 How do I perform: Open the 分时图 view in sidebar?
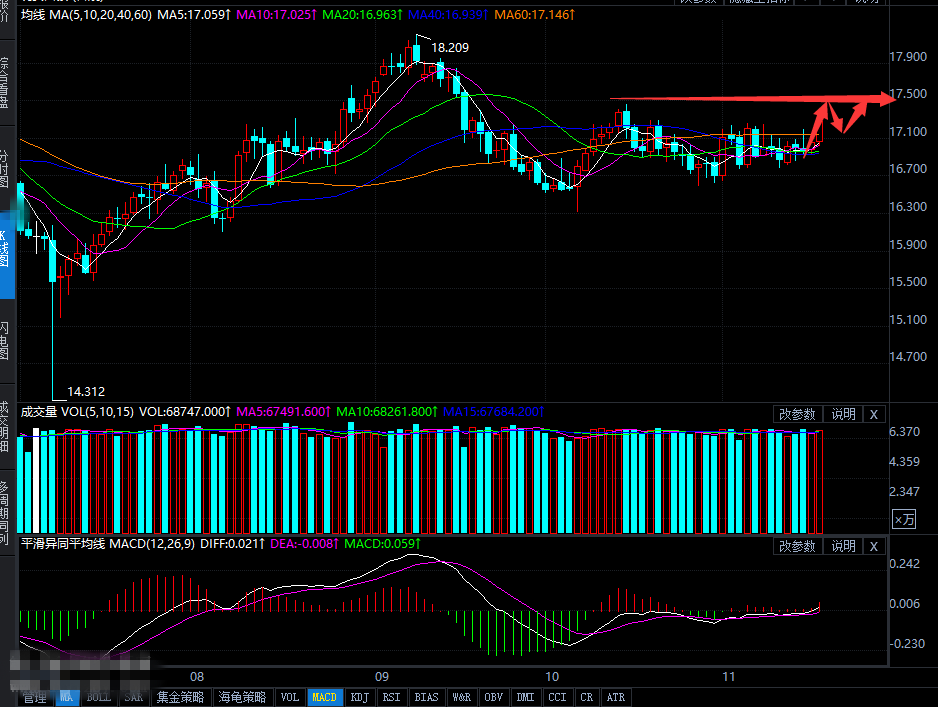(6, 168)
